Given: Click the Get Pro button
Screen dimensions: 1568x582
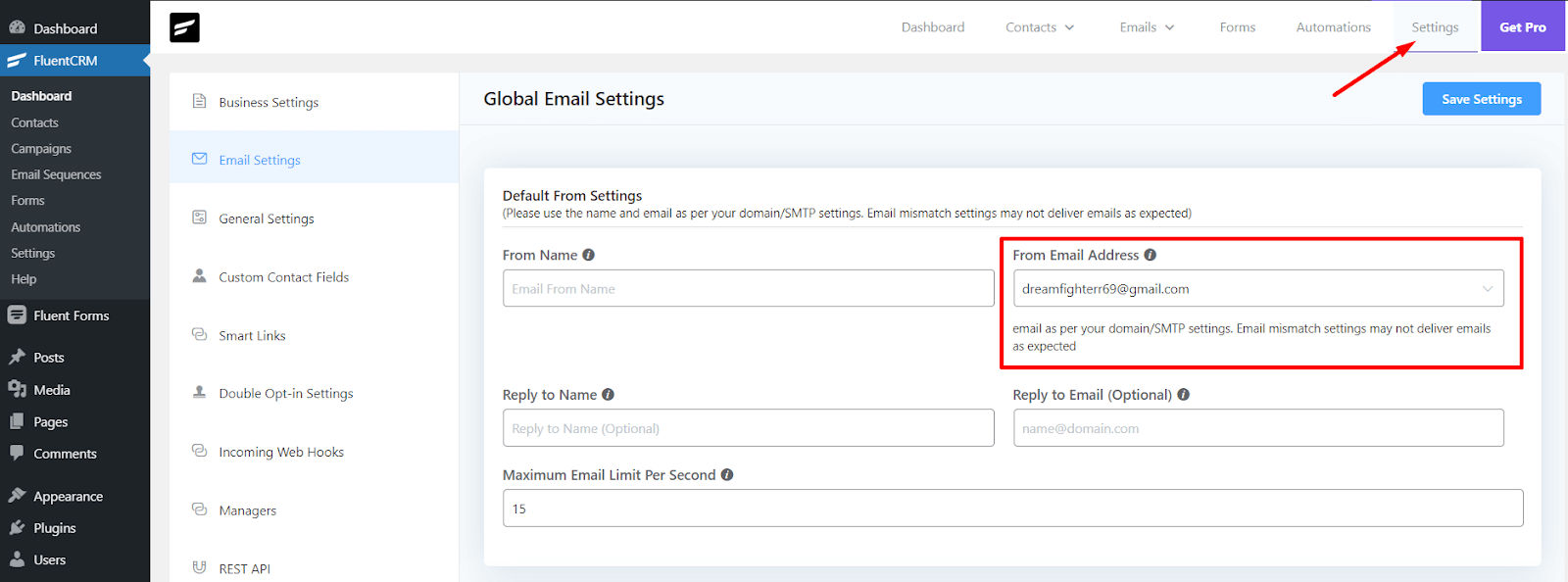Looking at the screenshot, I should (1522, 27).
